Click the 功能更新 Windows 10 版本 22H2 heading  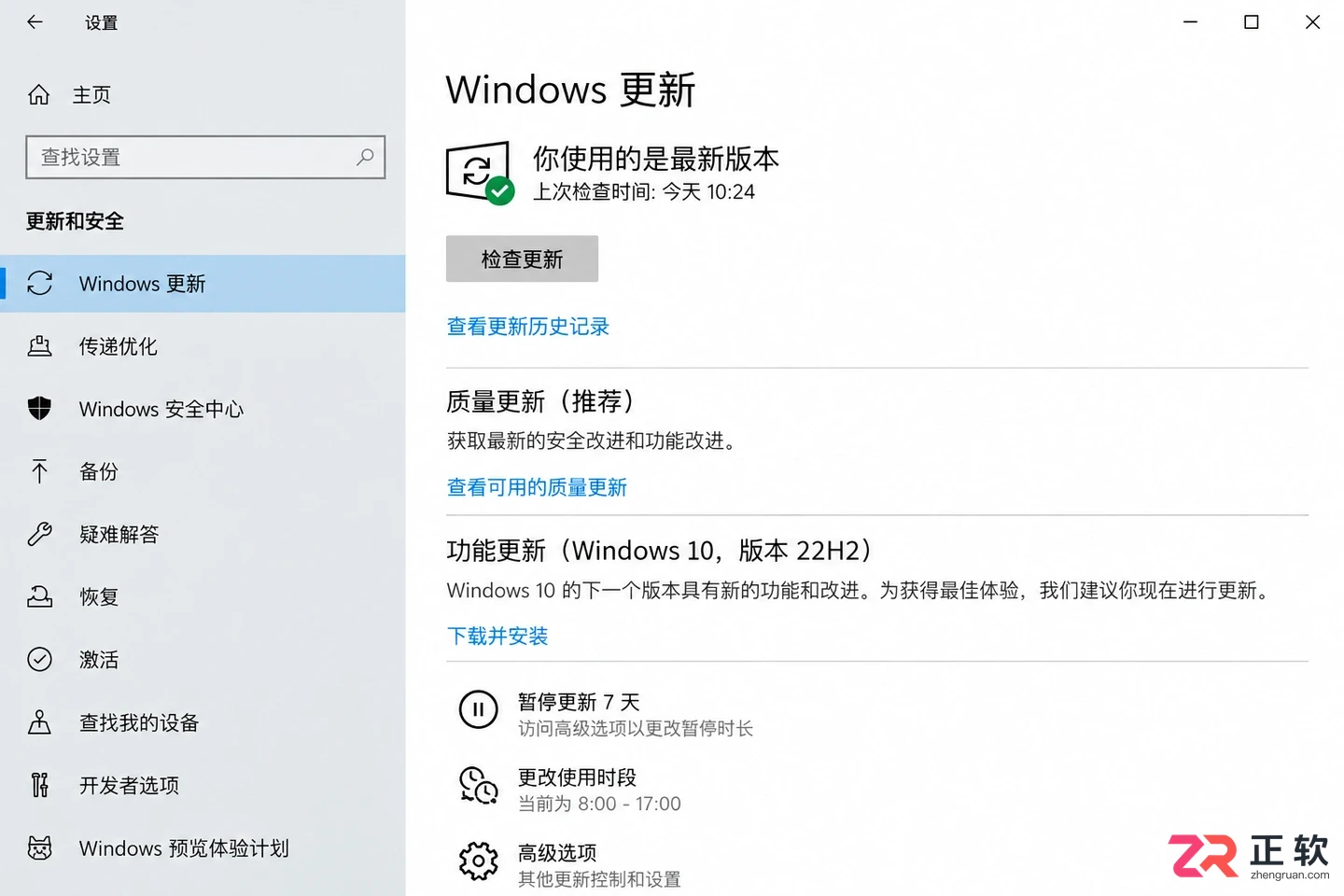pyautogui.click(x=660, y=551)
